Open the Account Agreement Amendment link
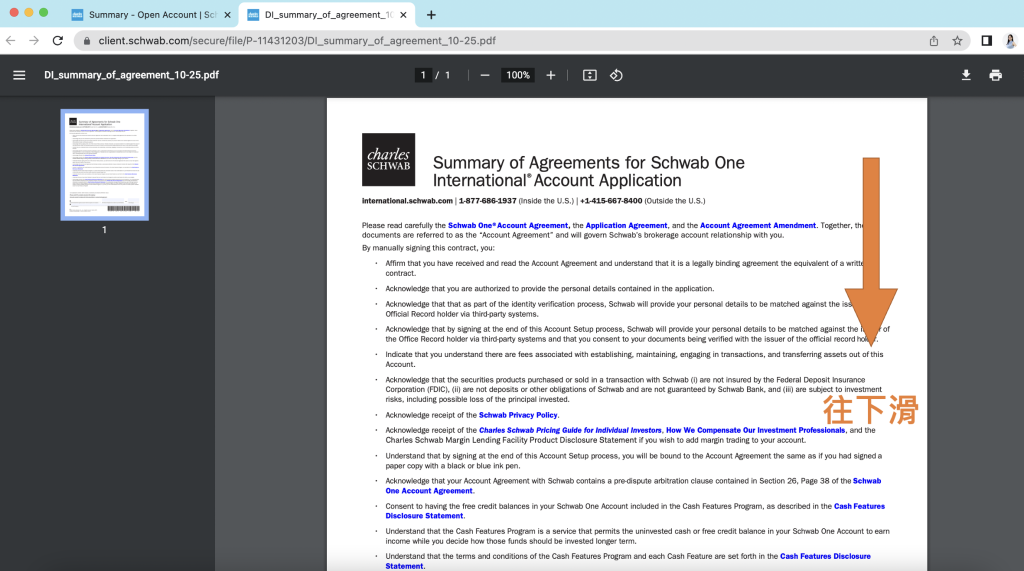 758,225
